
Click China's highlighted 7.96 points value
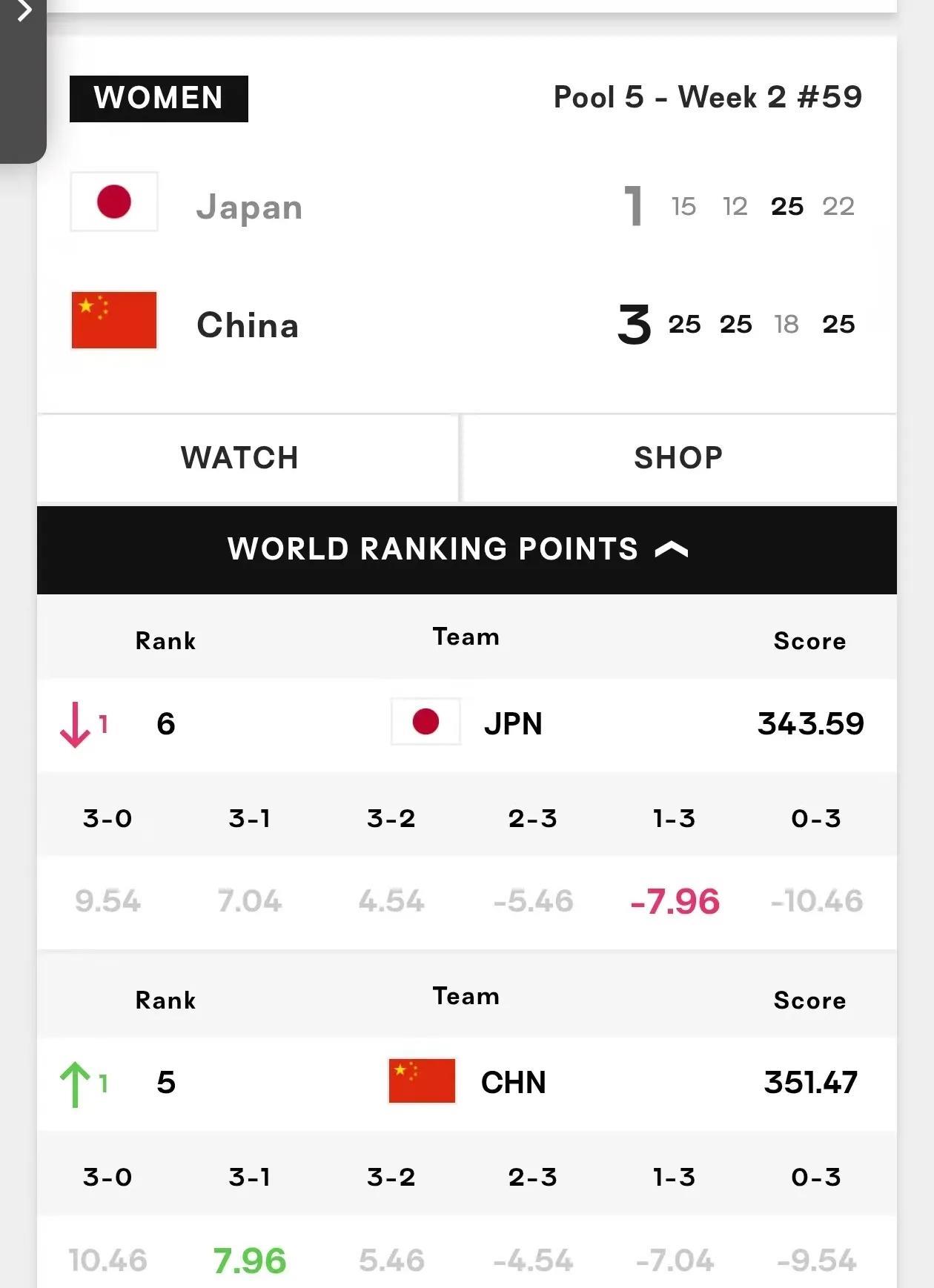249,1261
